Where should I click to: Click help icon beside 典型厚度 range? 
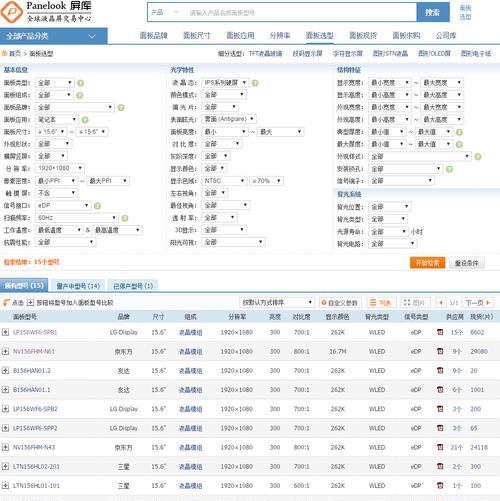(459, 132)
